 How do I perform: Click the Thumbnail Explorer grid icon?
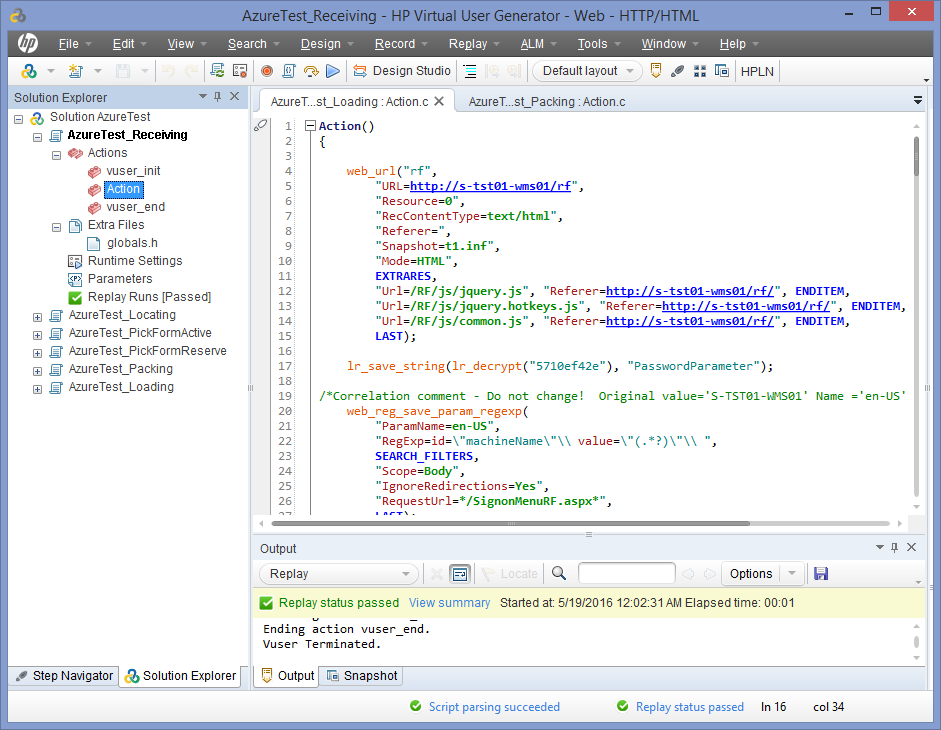click(700, 71)
